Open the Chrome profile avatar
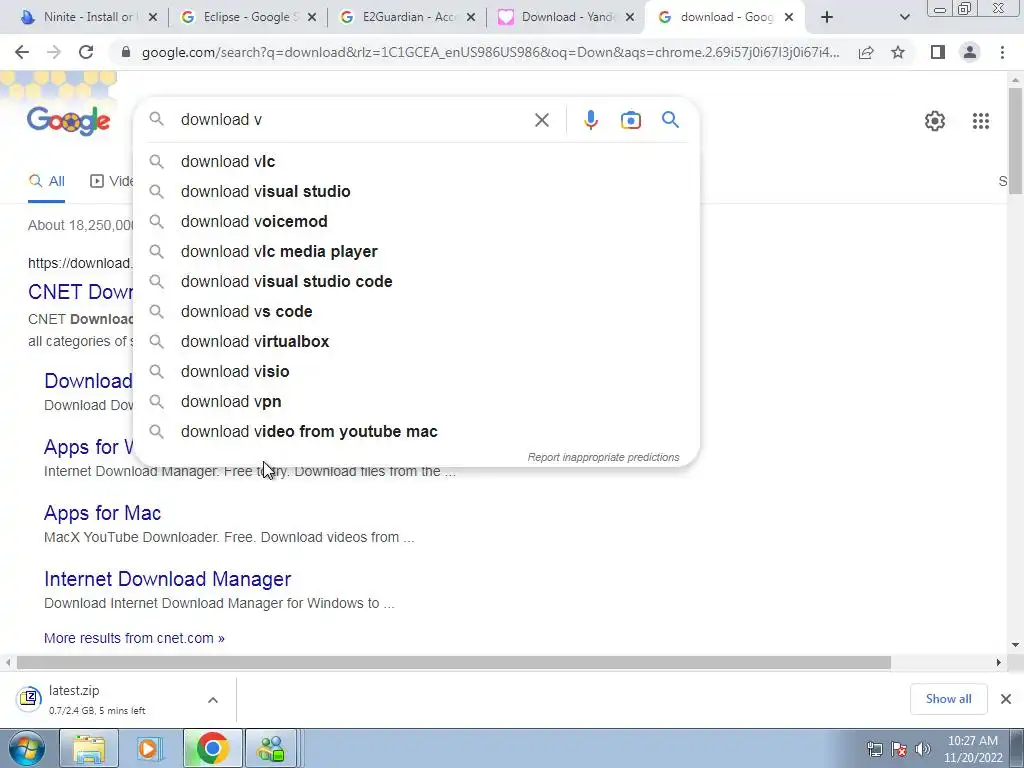Screen dimensions: 1024x768 [970, 52]
